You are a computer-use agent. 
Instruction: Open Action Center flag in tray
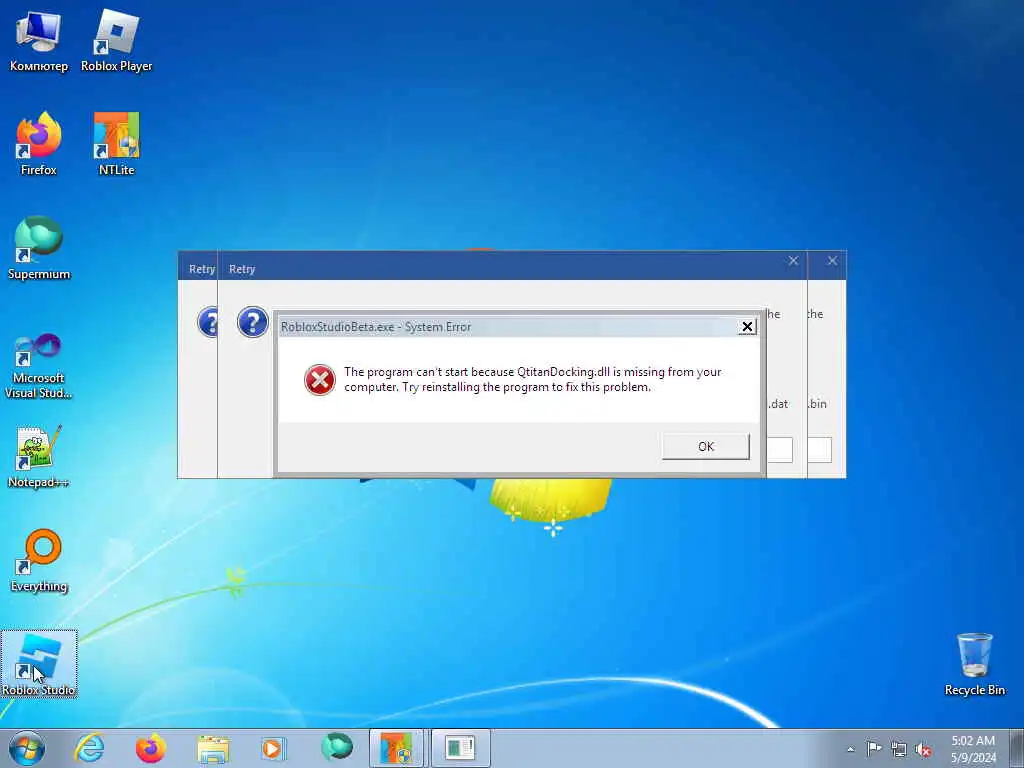point(874,749)
